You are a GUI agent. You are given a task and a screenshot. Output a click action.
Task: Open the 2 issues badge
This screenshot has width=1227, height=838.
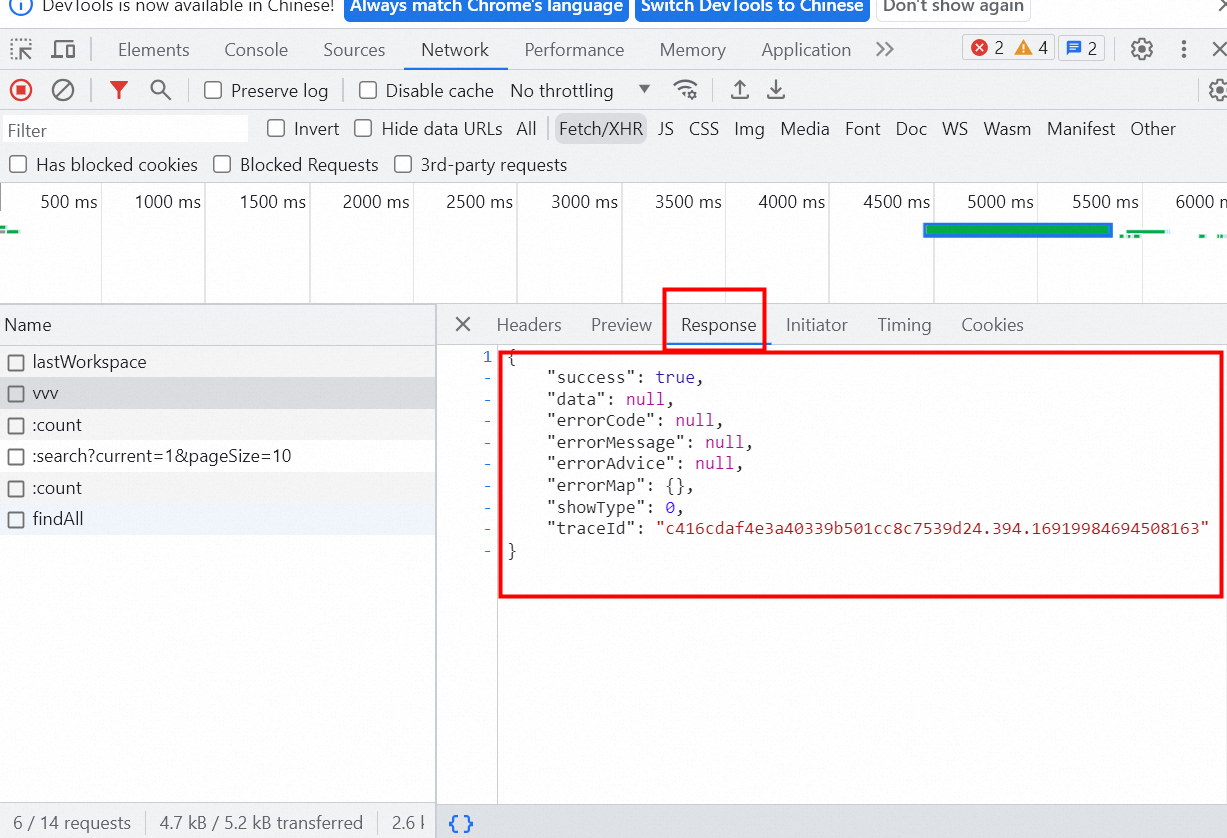pyautogui.click(x=1081, y=48)
